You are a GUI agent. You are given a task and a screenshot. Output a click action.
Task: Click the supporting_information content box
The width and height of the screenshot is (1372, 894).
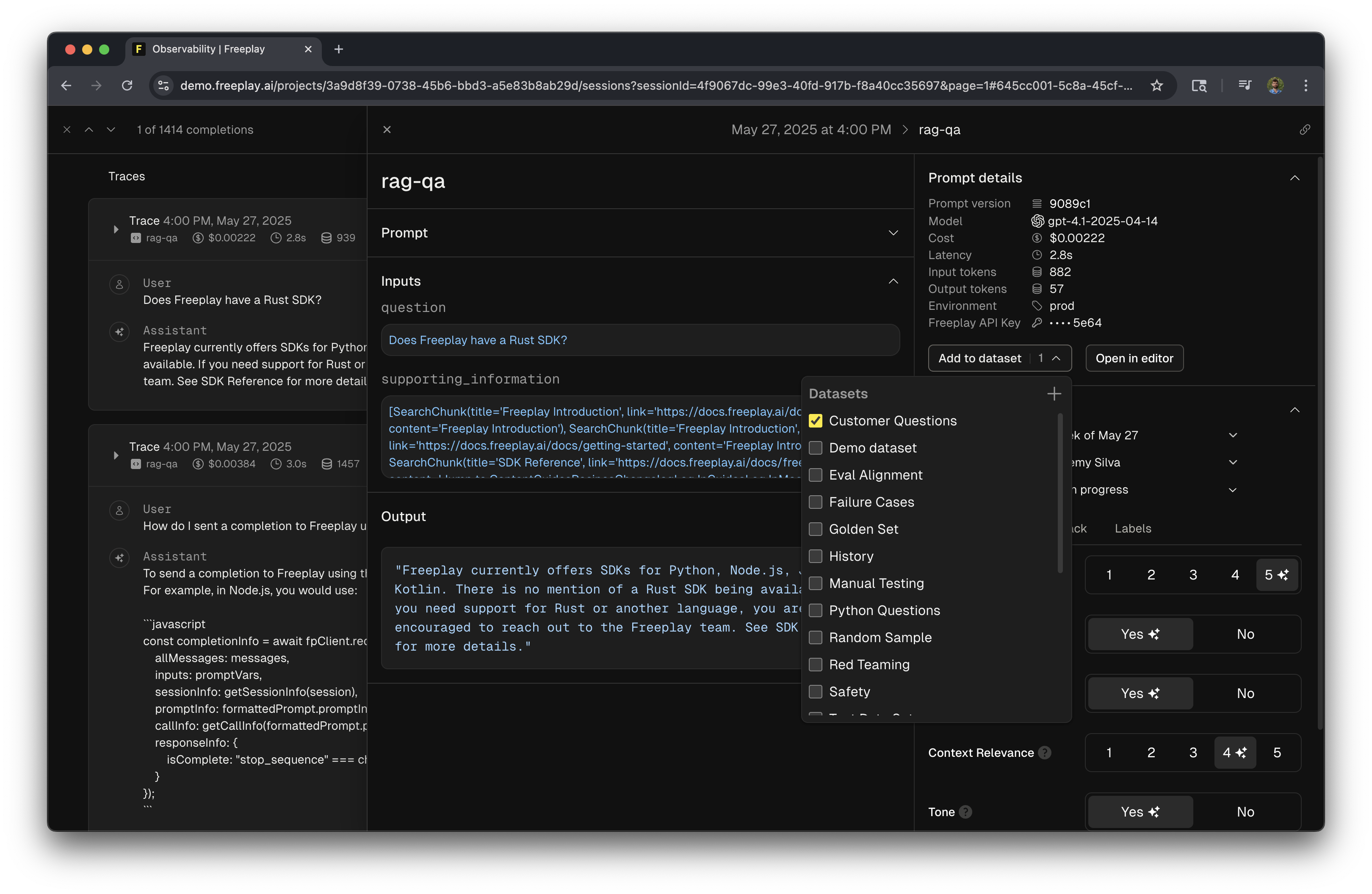[592, 437]
